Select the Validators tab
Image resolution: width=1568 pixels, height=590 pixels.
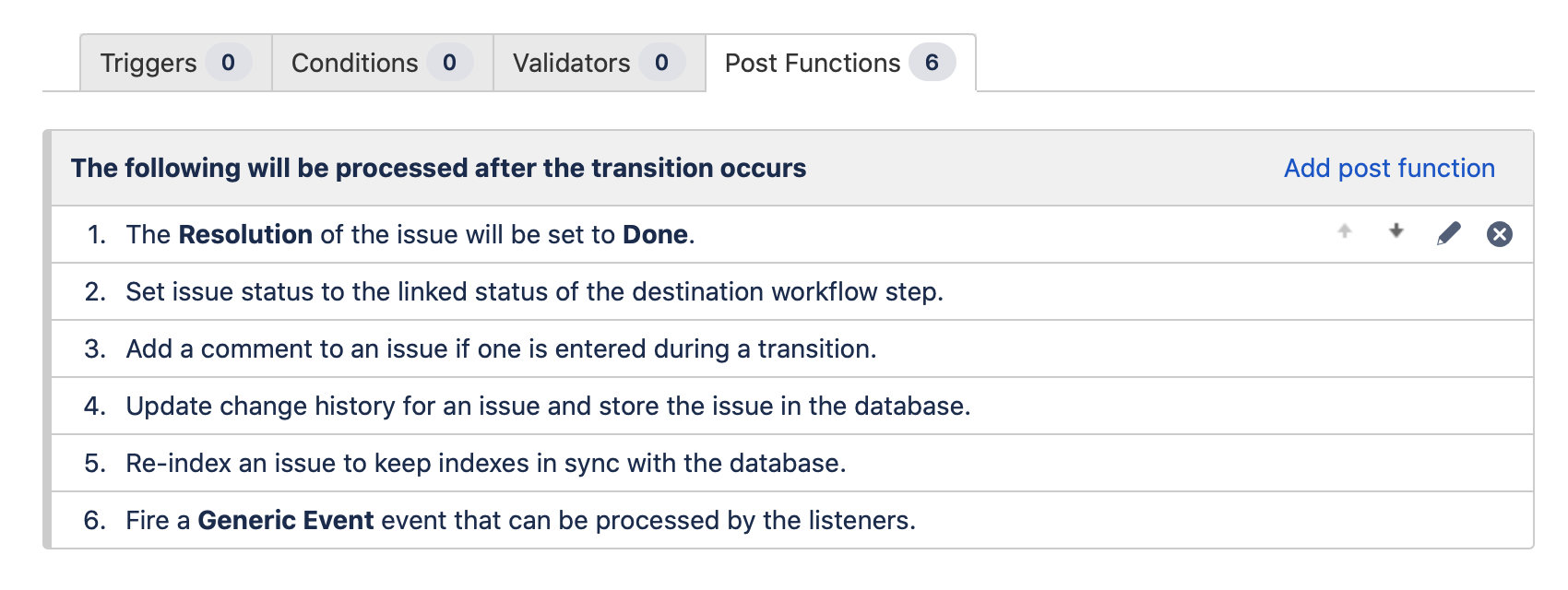(572, 63)
